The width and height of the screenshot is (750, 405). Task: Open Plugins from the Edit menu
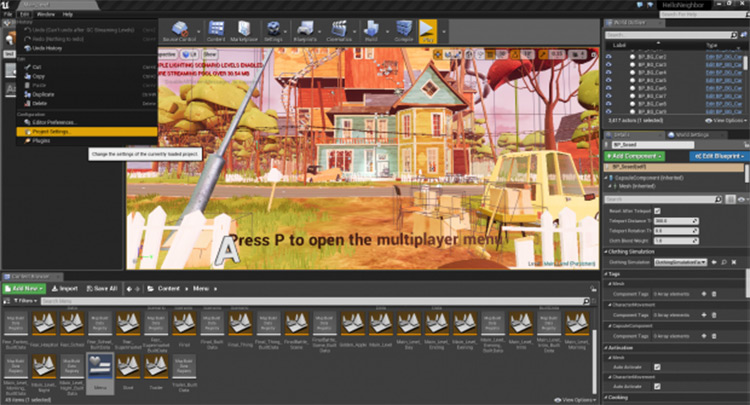pyautogui.click(x=41, y=141)
